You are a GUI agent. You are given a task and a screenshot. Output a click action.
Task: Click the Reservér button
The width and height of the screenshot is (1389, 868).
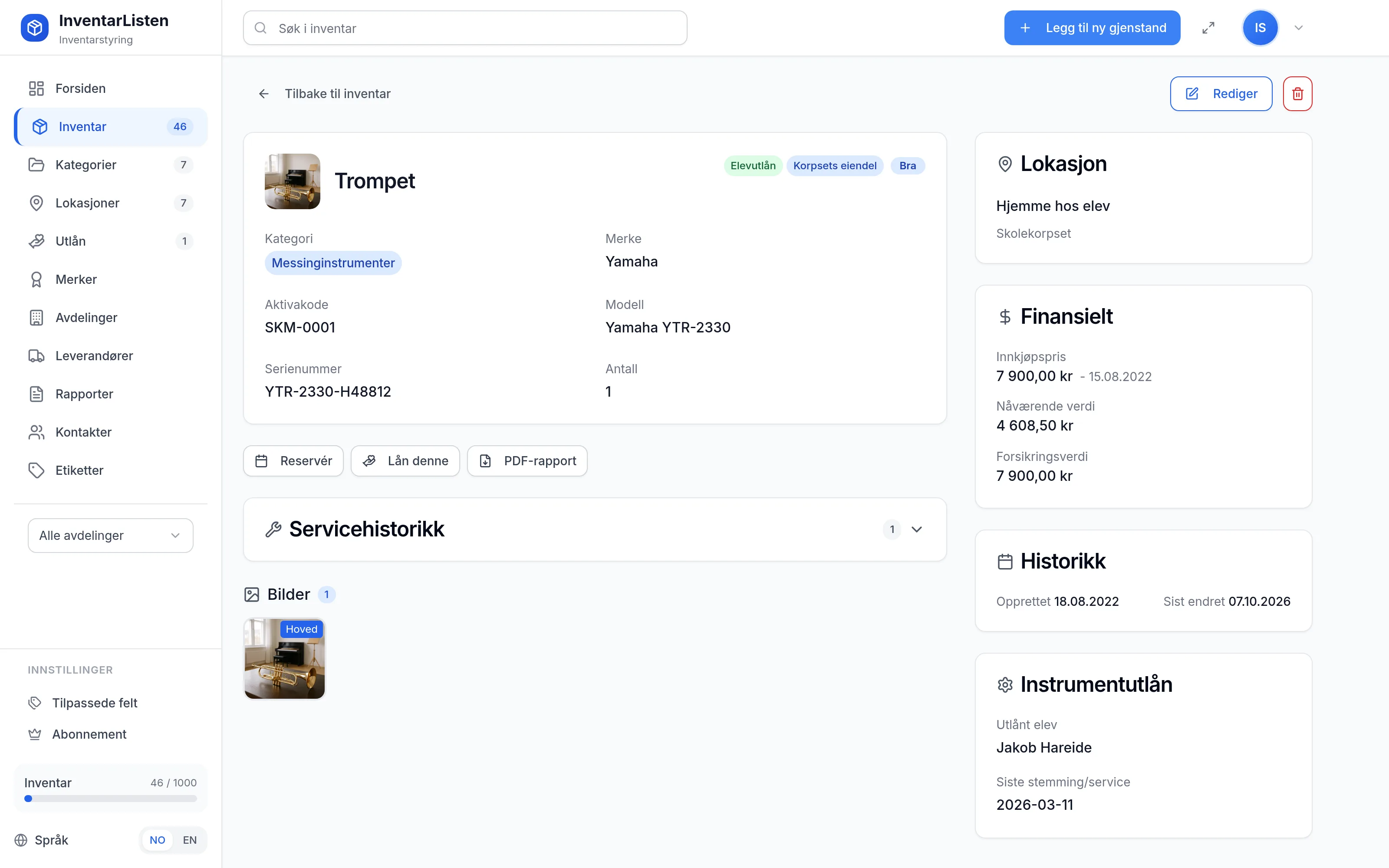coord(293,461)
